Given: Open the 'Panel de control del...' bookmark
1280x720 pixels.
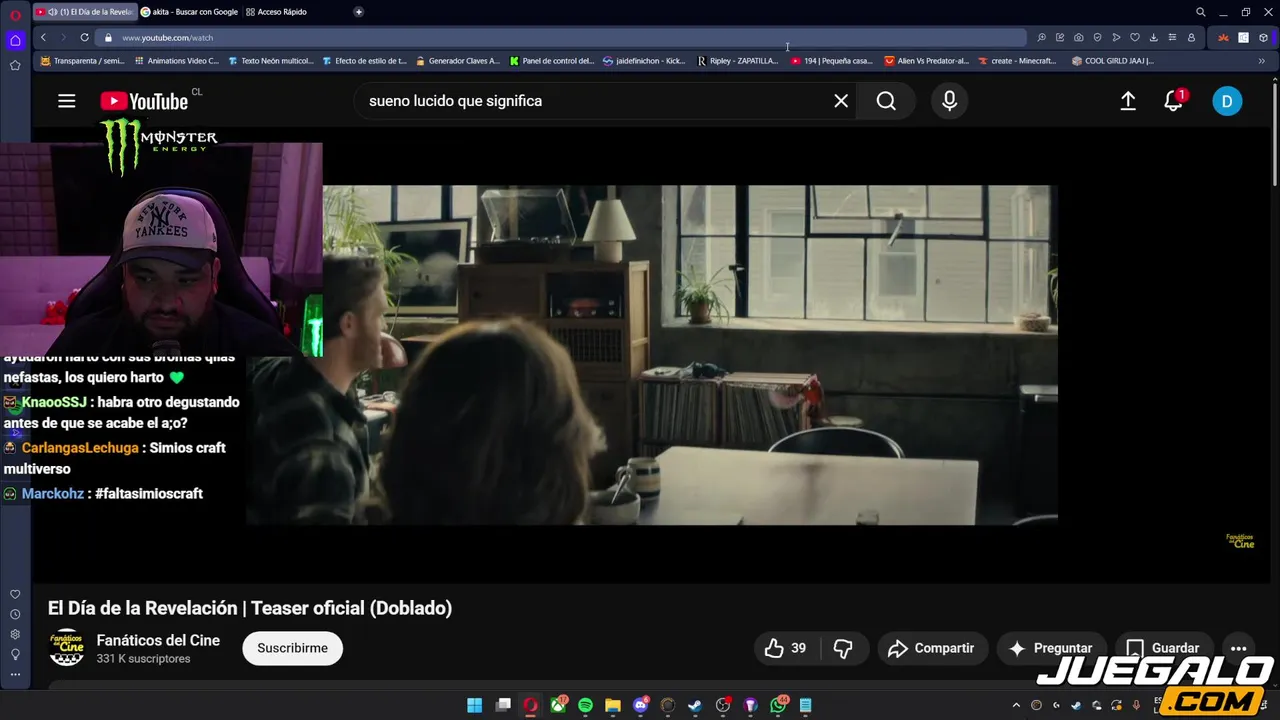Looking at the screenshot, I should click(551, 61).
